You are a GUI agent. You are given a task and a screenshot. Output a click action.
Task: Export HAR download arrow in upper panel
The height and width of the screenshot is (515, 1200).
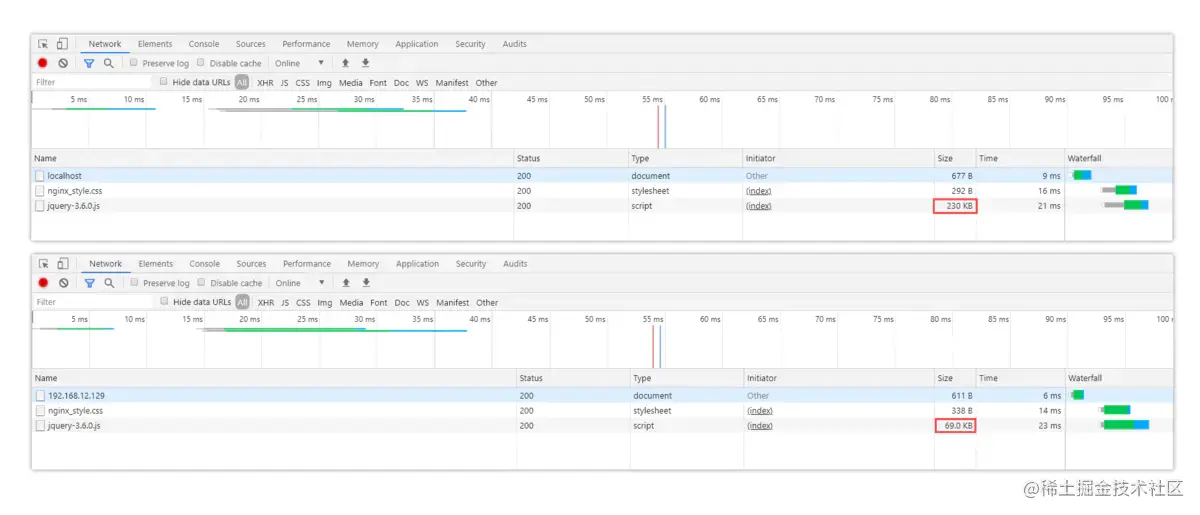pos(366,63)
